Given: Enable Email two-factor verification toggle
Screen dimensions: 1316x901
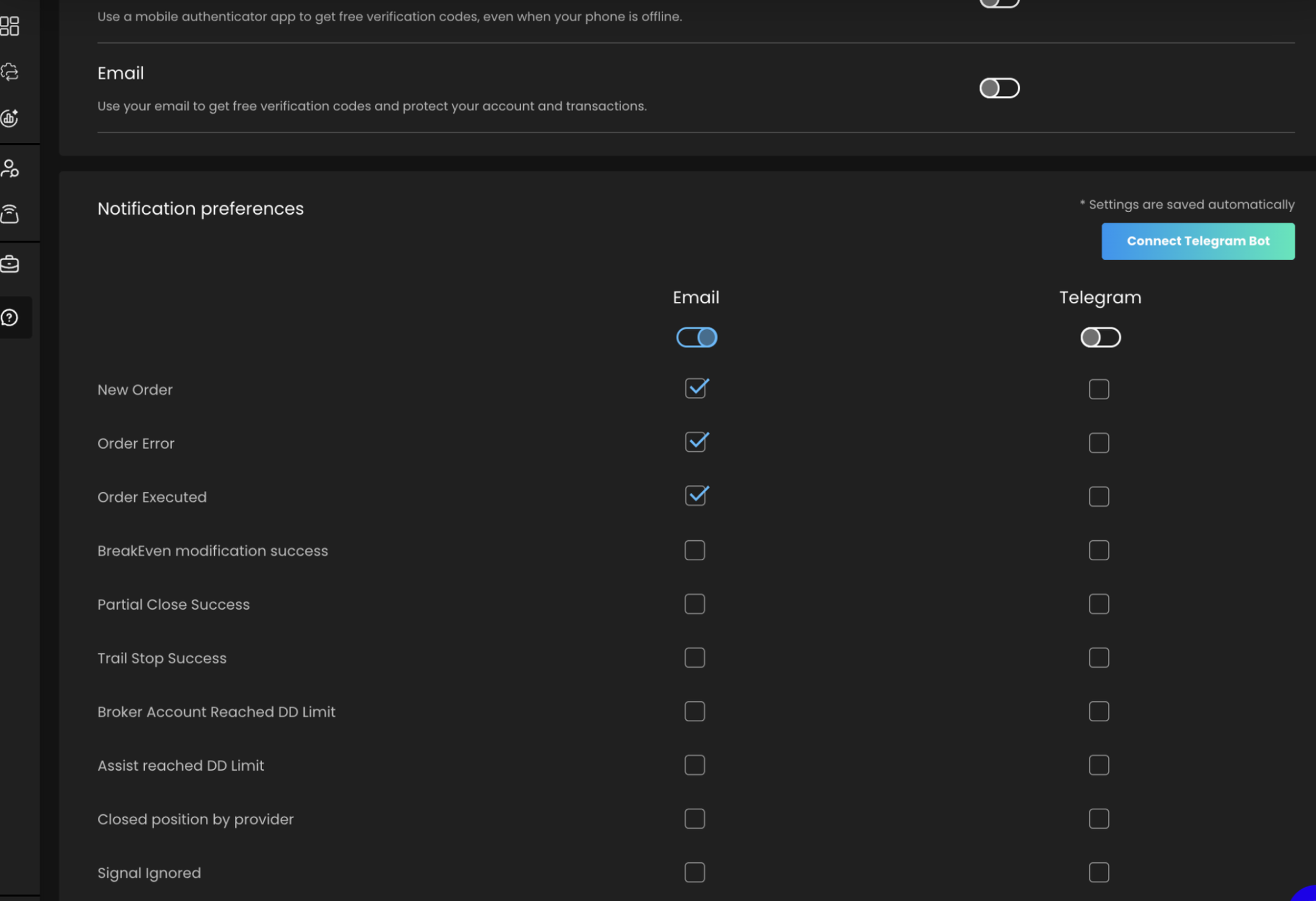Looking at the screenshot, I should click(x=999, y=88).
